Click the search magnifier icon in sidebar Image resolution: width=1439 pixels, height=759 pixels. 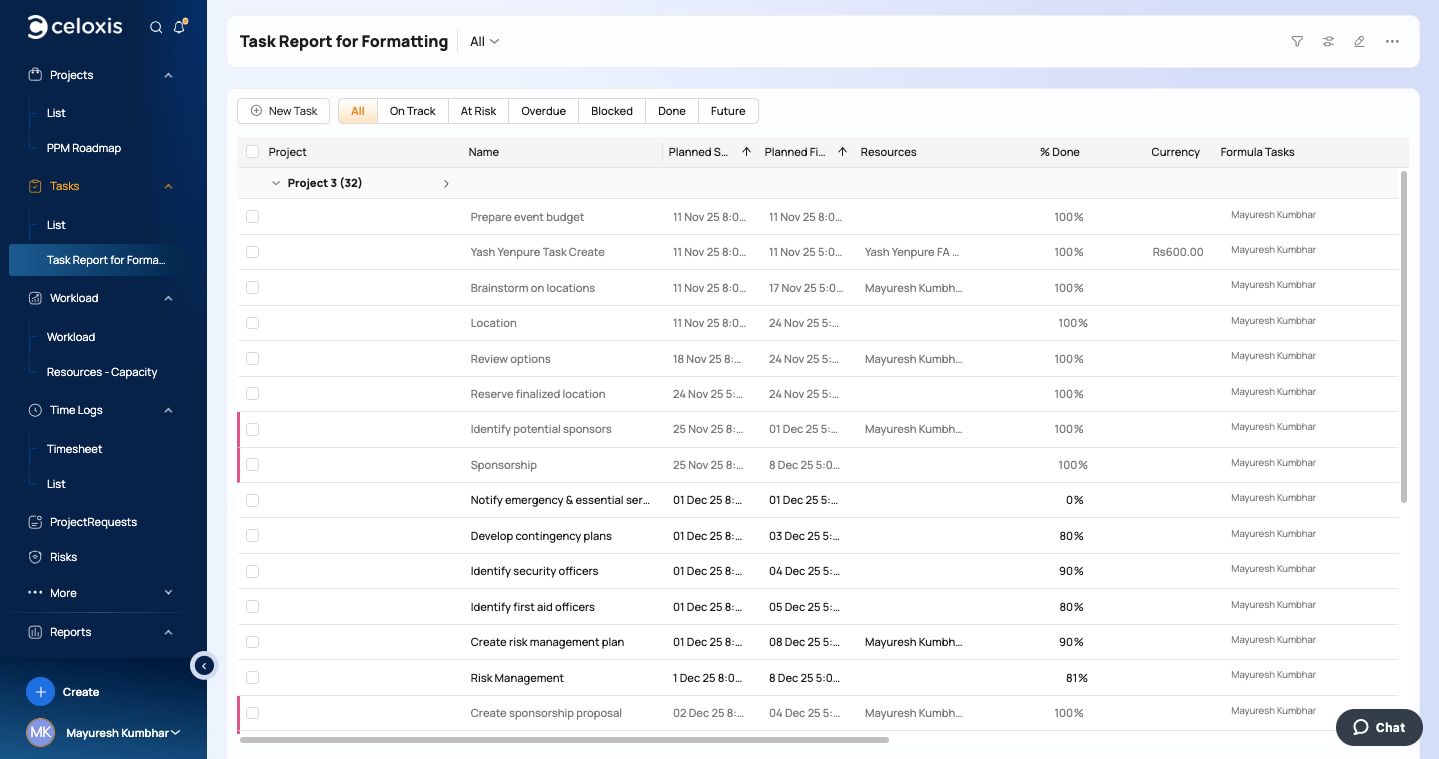pyautogui.click(x=156, y=28)
